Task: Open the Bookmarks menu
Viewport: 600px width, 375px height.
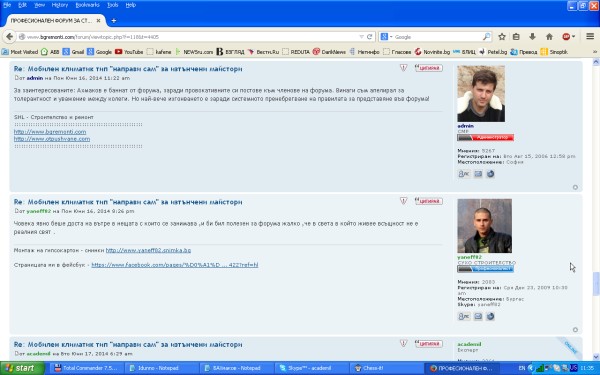Action: coord(87,5)
